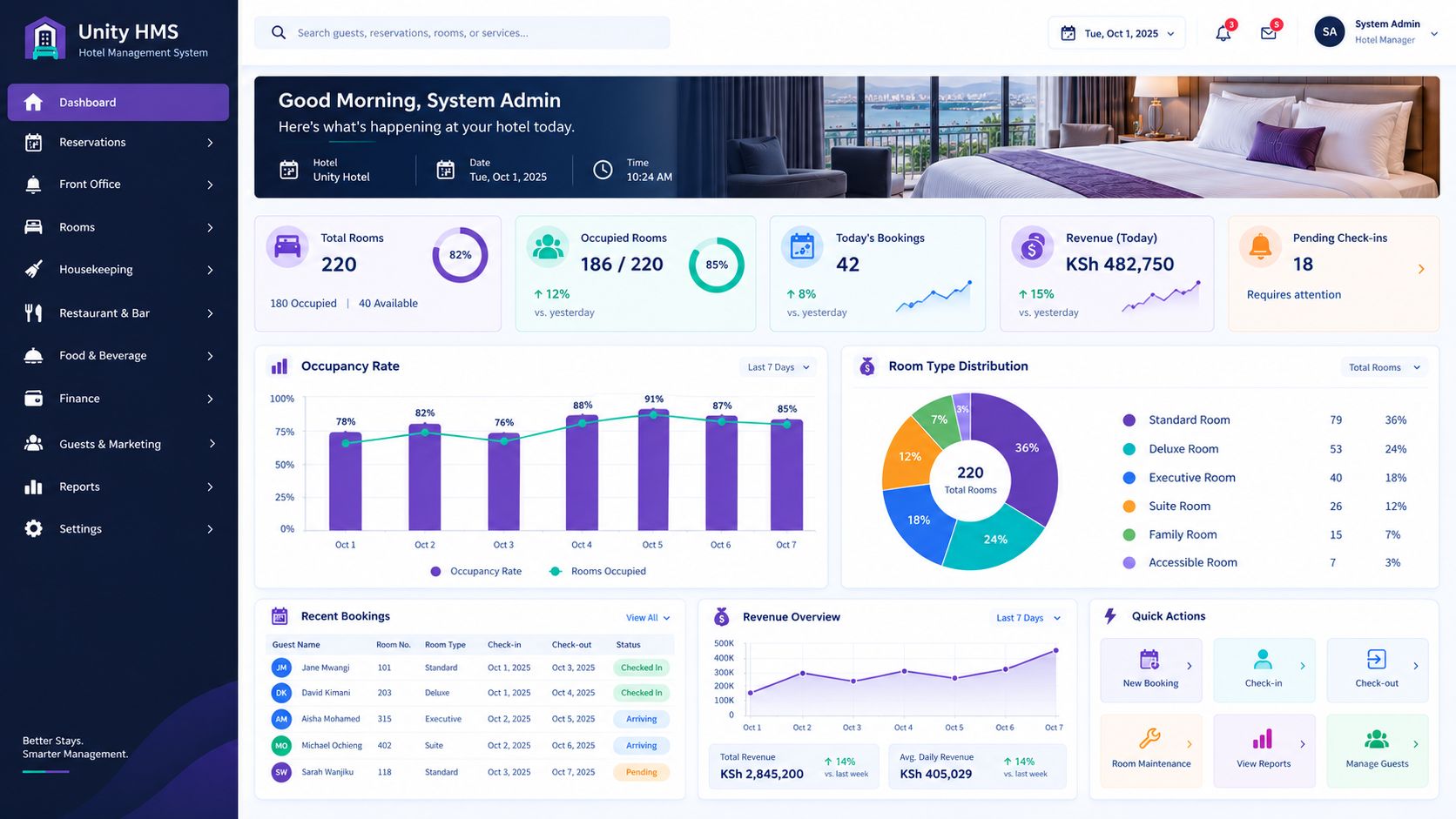This screenshot has height=819, width=1456.
Task: Click the Occupied Rooms people icon
Action: tap(548, 247)
